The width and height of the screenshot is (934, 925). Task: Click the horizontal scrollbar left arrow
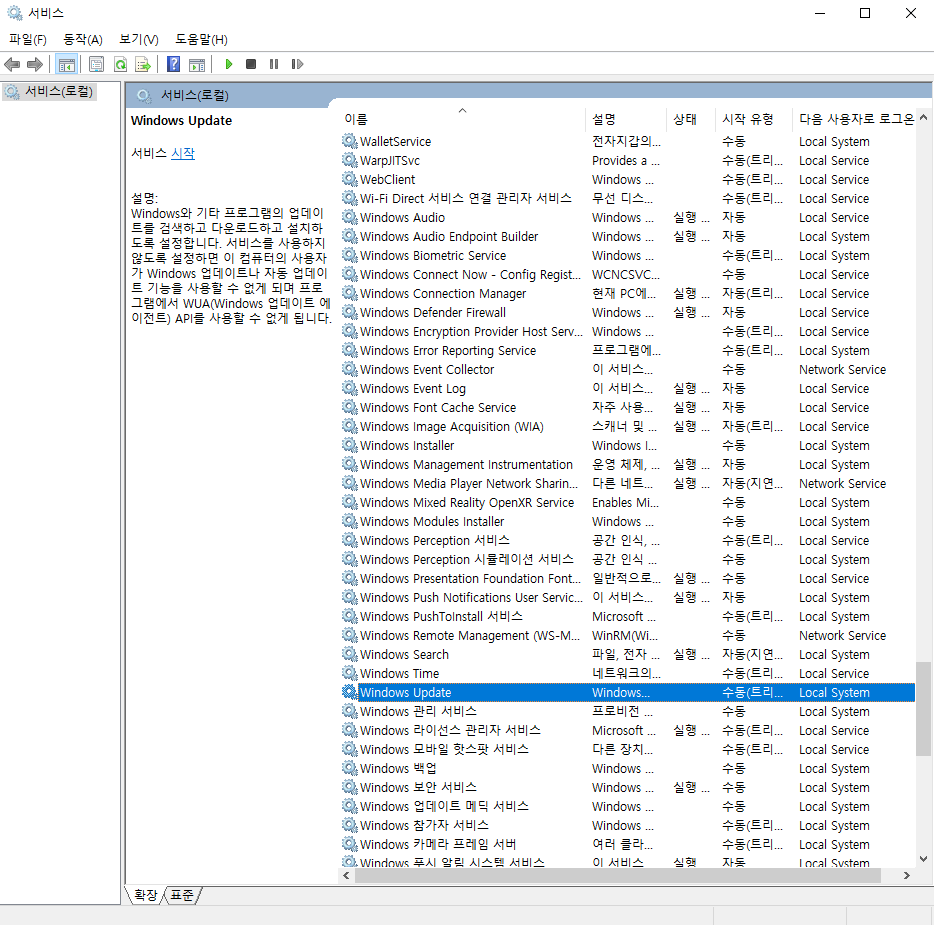(x=346, y=876)
